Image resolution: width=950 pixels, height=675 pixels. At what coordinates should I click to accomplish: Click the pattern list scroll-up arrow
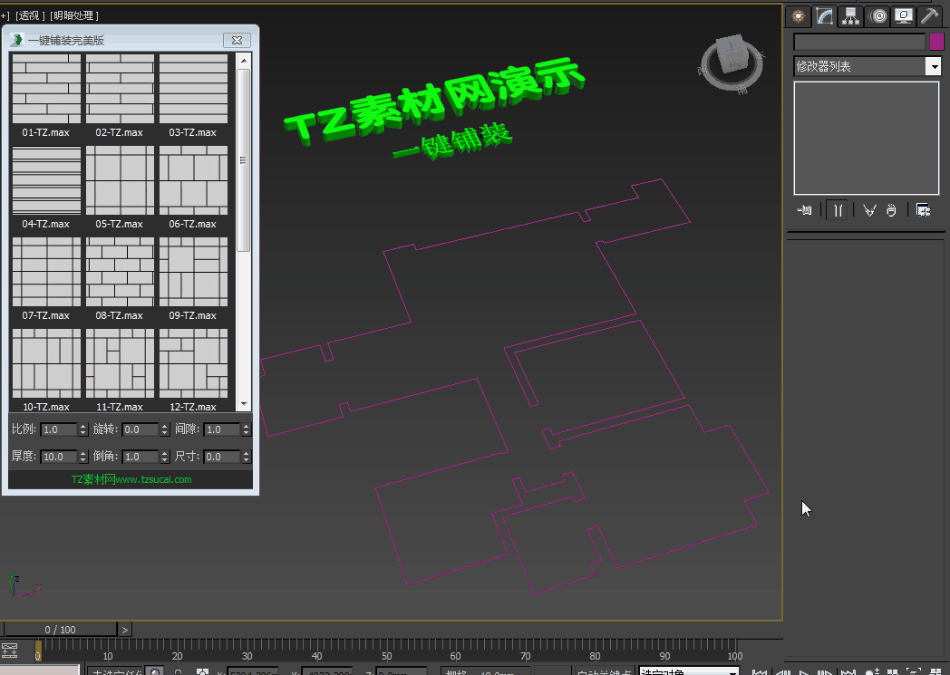[244, 61]
